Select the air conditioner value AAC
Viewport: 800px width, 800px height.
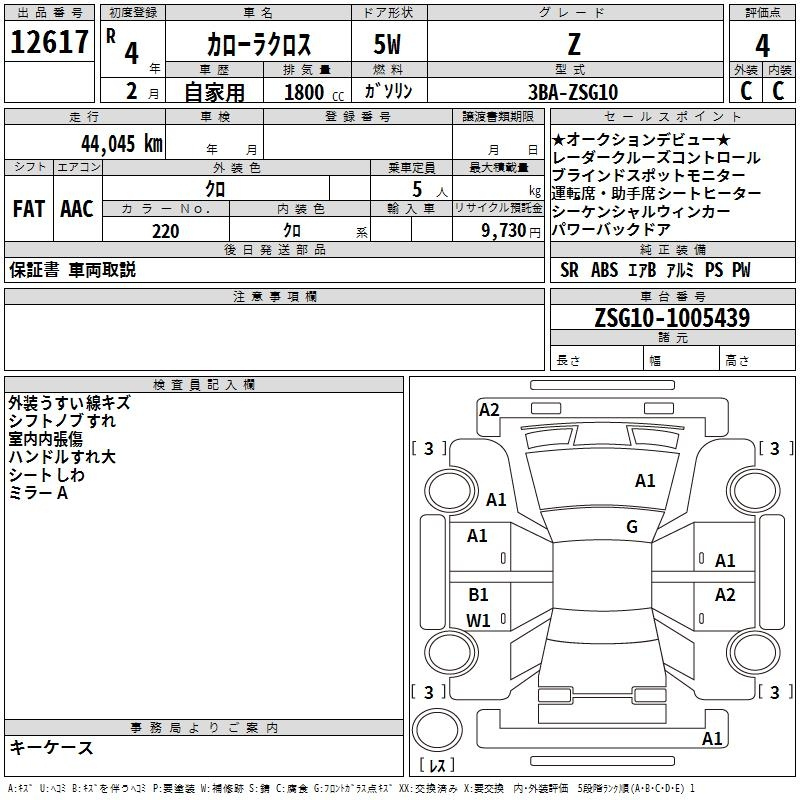point(77,209)
